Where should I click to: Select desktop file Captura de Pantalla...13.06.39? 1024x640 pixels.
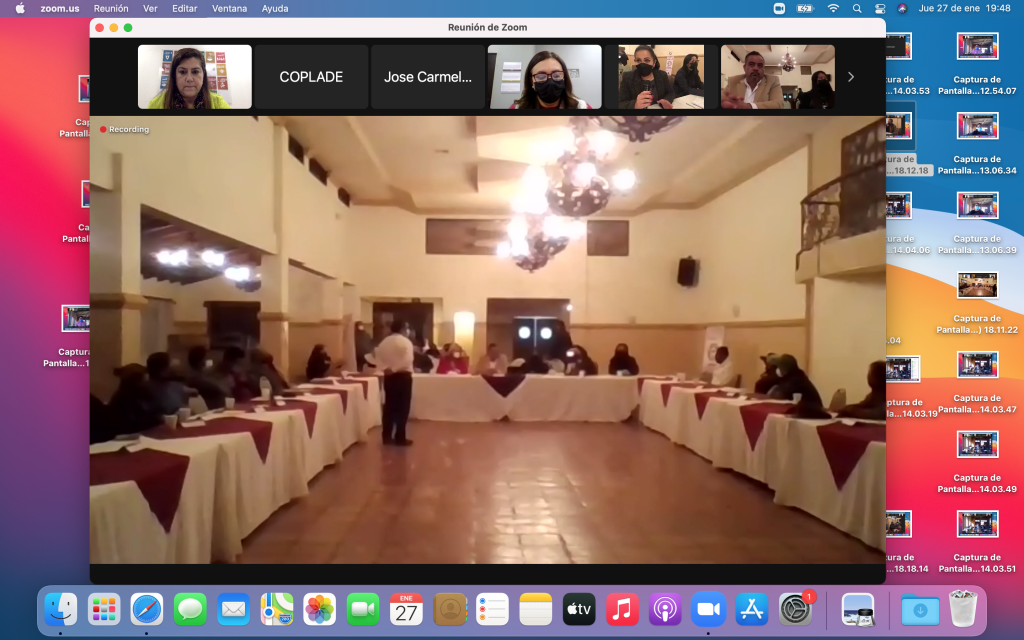point(977,224)
